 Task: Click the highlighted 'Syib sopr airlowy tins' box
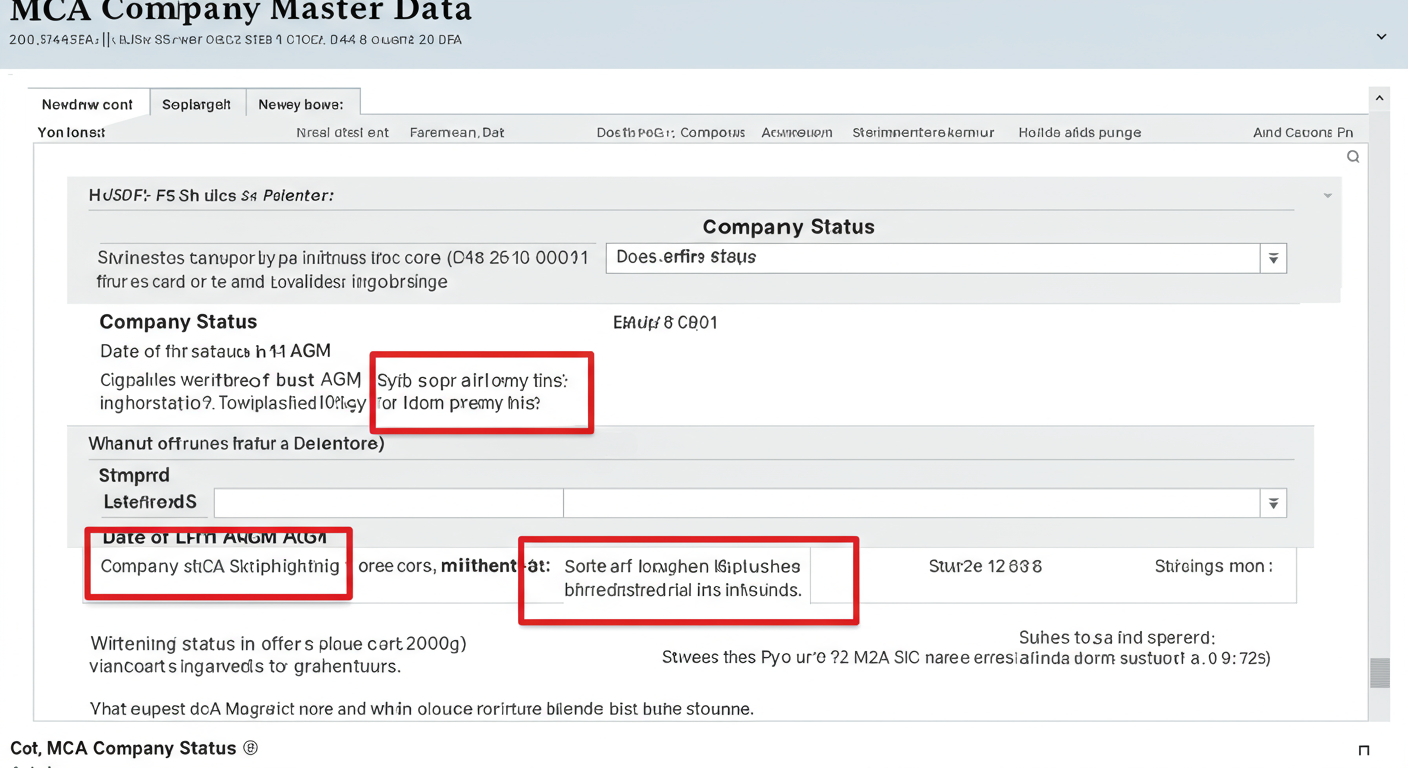coord(481,392)
